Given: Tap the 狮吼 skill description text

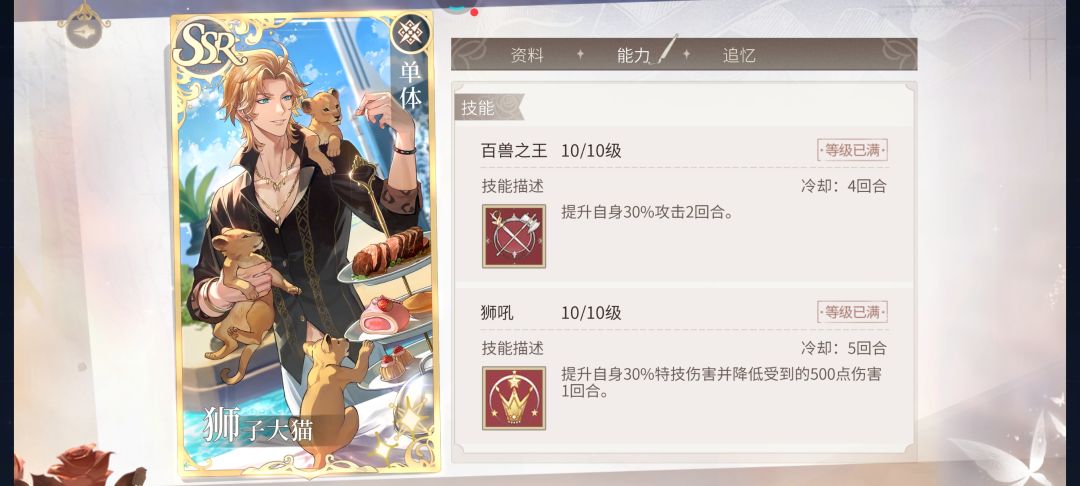Looking at the screenshot, I should coord(722,383).
